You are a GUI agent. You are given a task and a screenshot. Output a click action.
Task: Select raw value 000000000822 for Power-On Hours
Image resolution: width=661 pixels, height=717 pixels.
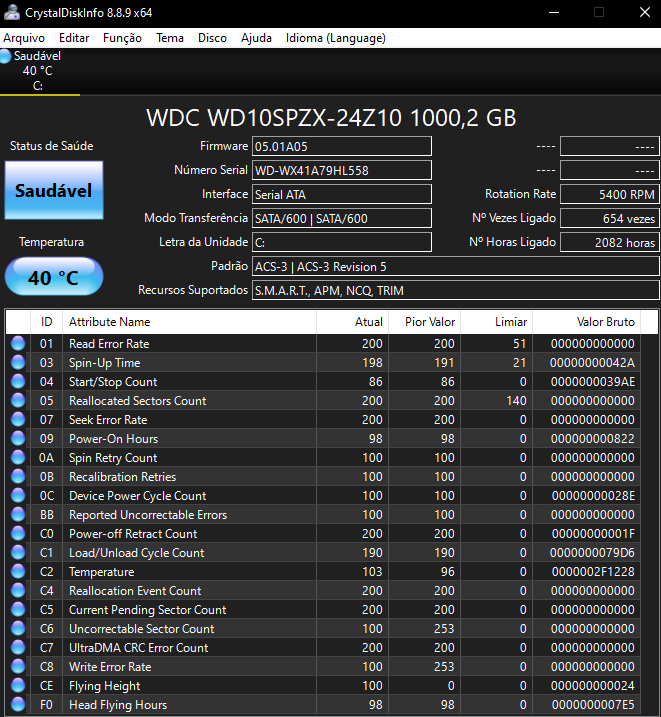[592, 439]
